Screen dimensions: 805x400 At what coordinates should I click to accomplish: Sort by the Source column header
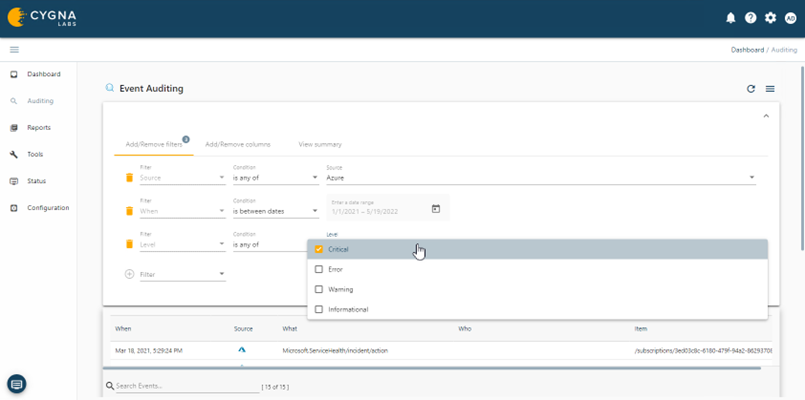243,329
